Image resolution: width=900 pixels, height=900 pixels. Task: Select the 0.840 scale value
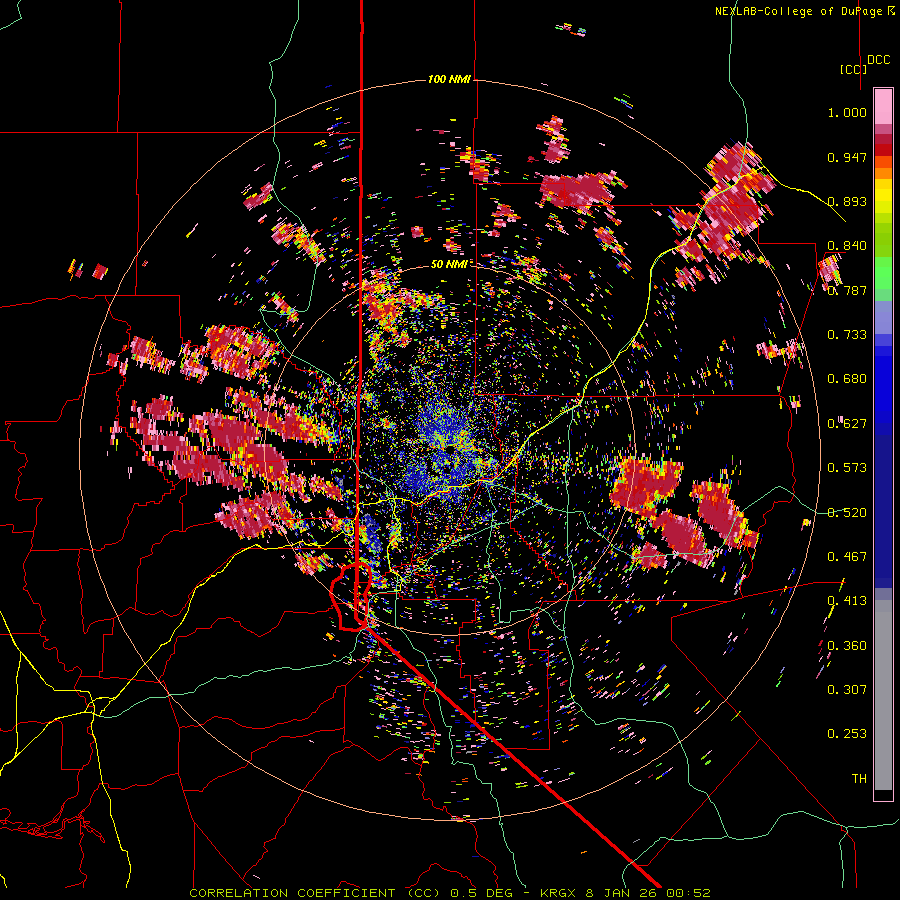[x=847, y=246]
